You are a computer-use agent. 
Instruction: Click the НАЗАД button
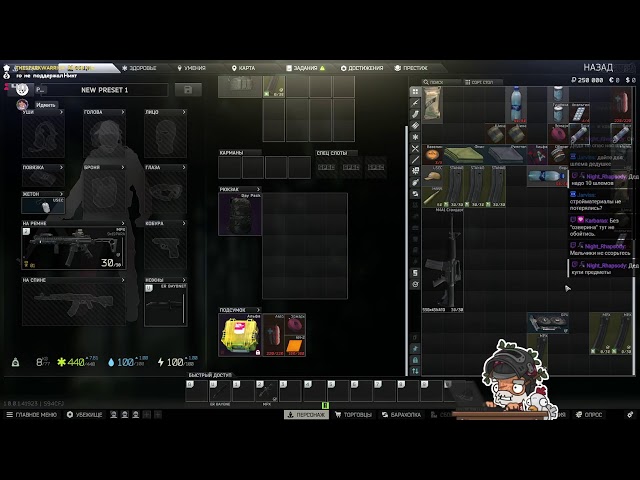(598, 67)
